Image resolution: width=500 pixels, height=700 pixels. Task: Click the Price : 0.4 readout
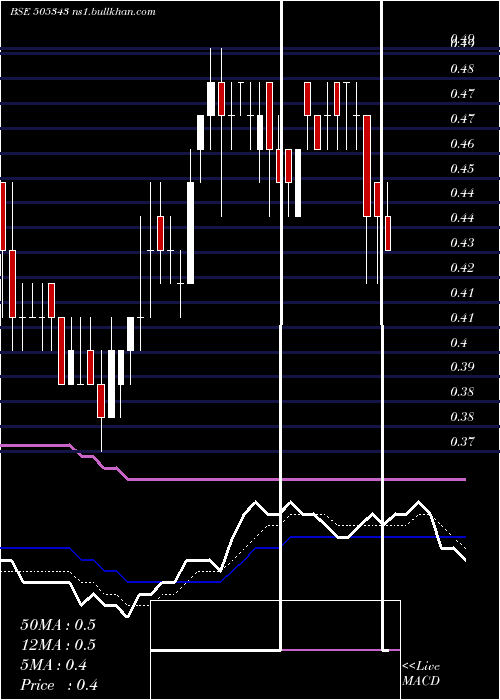[59, 685]
